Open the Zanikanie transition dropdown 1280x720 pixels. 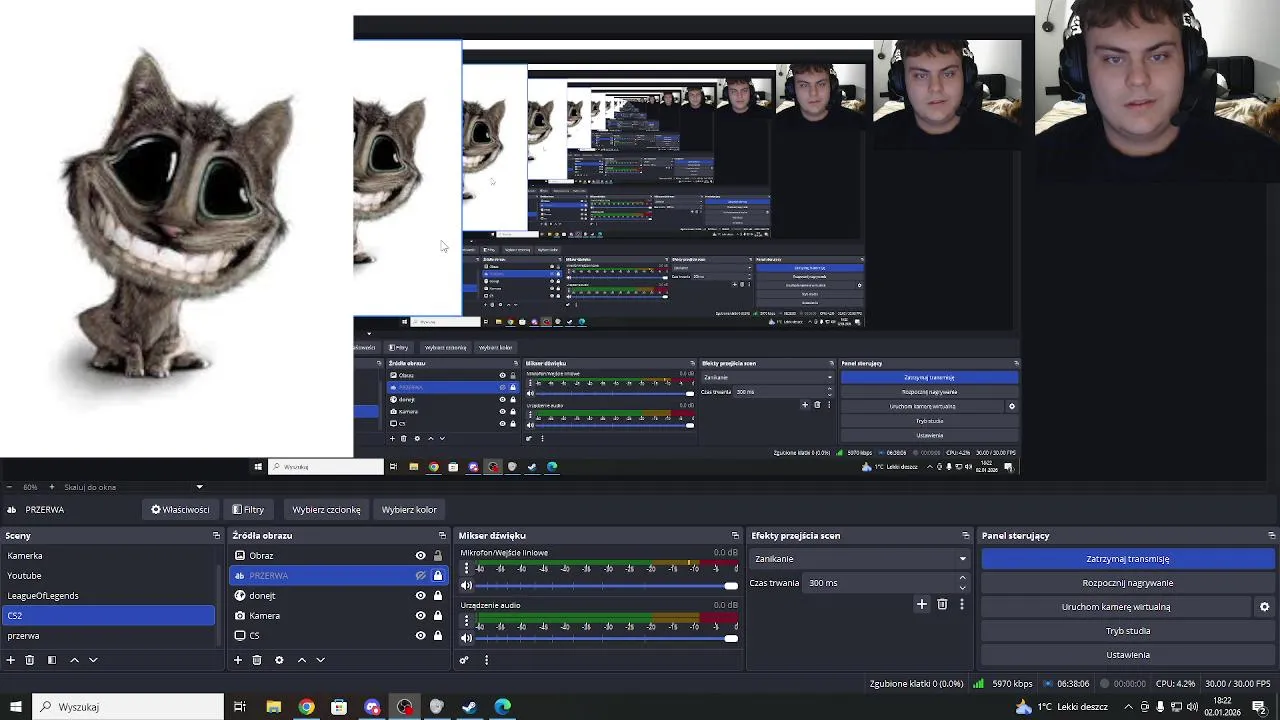point(860,559)
